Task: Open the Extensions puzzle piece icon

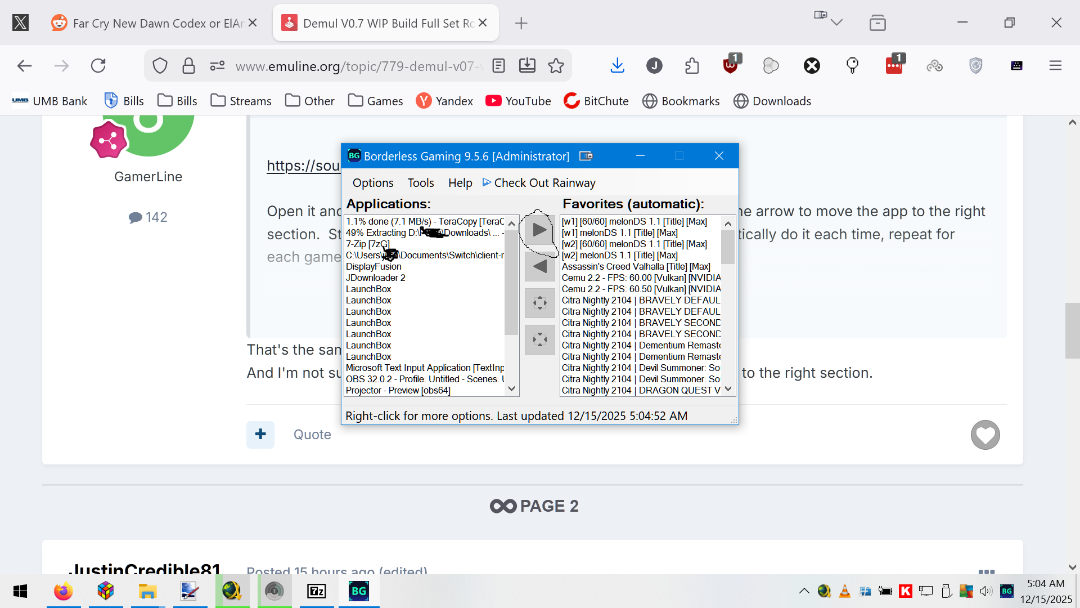Action: pyautogui.click(x=692, y=65)
